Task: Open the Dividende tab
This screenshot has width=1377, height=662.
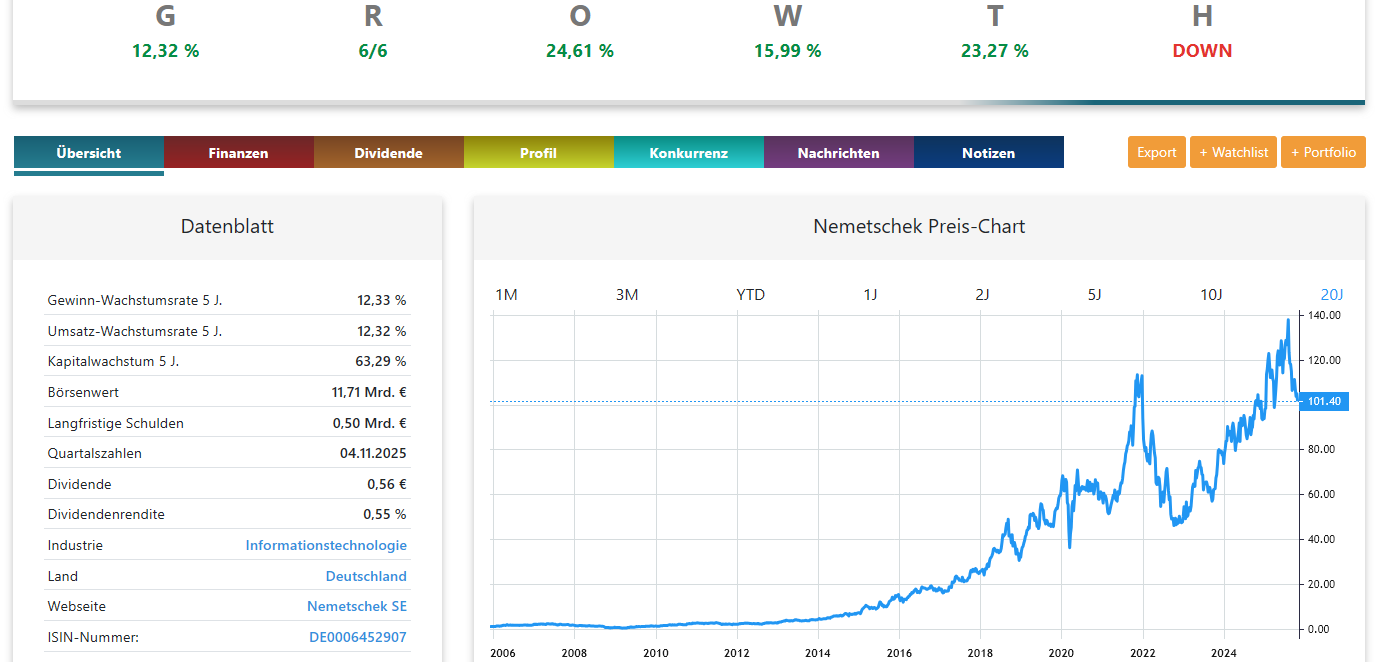Action: (388, 152)
